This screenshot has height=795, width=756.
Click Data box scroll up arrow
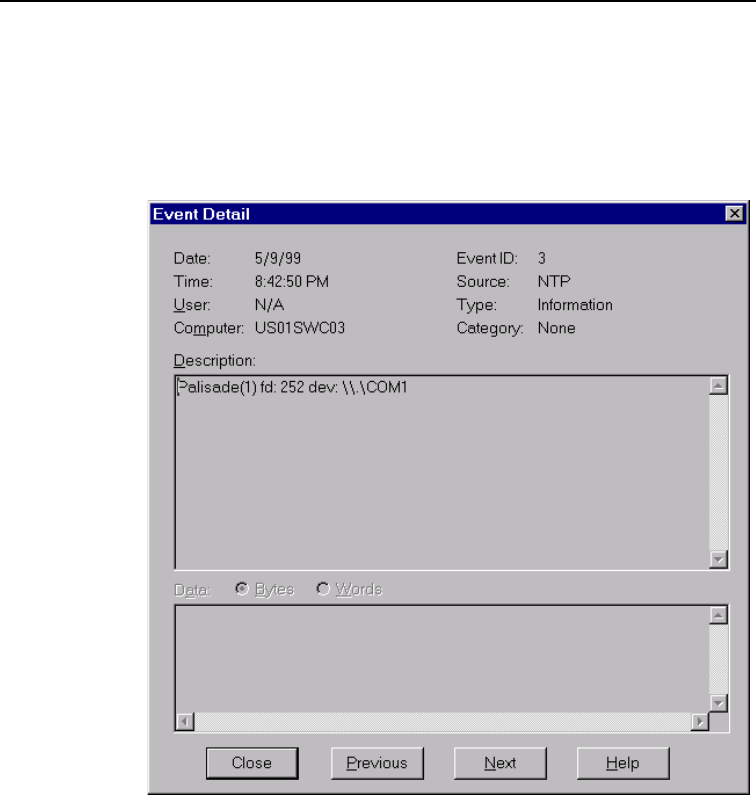pyautogui.click(x=718, y=615)
